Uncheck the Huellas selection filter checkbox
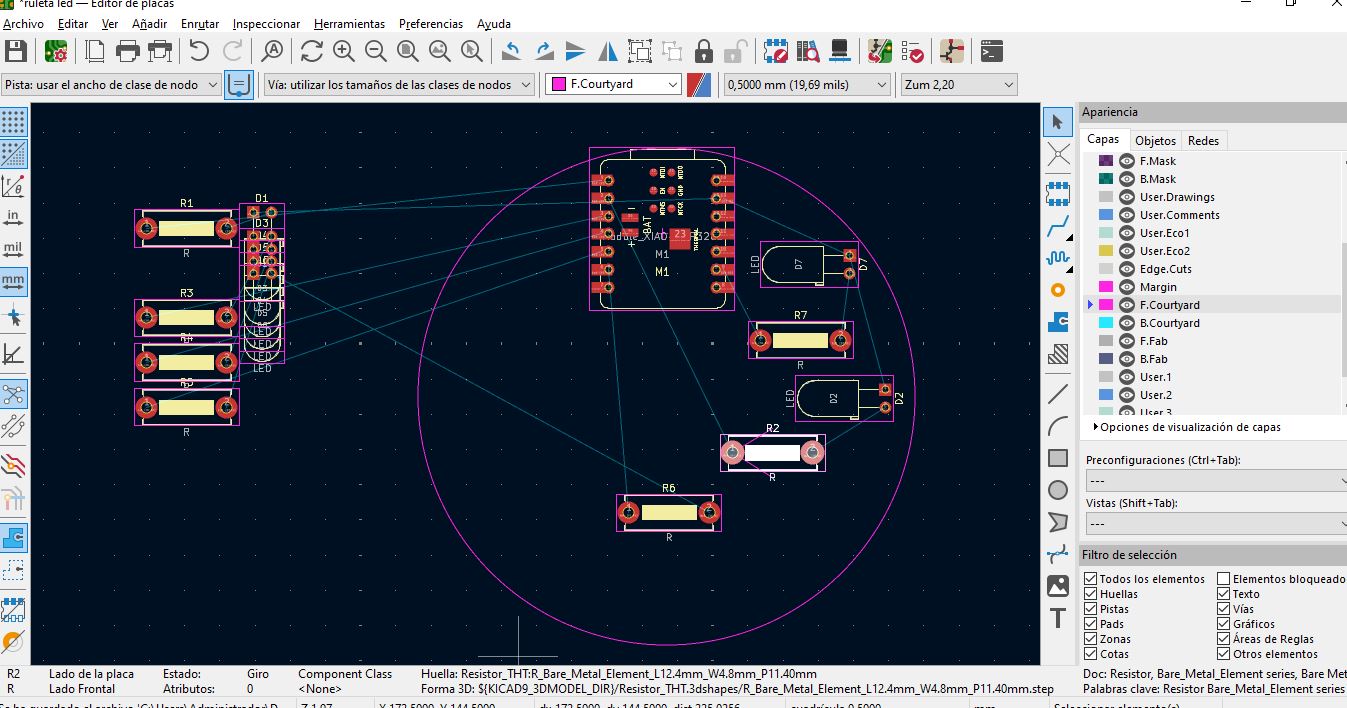 coord(1091,594)
